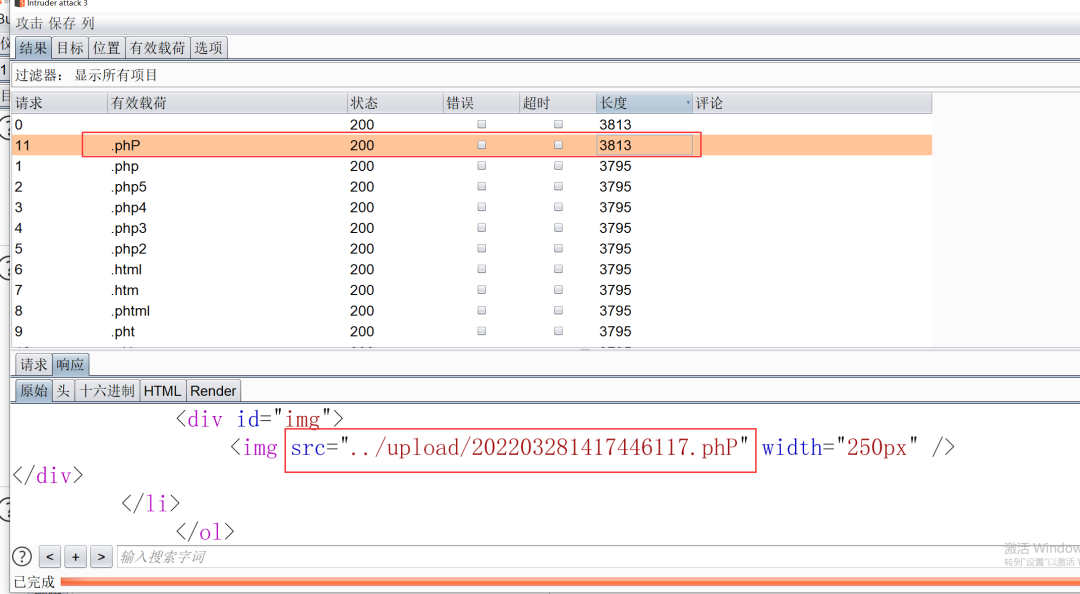The width and height of the screenshot is (1080, 594).
Task: Switch to the 十六进制 response view tab
Action: pos(107,391)
